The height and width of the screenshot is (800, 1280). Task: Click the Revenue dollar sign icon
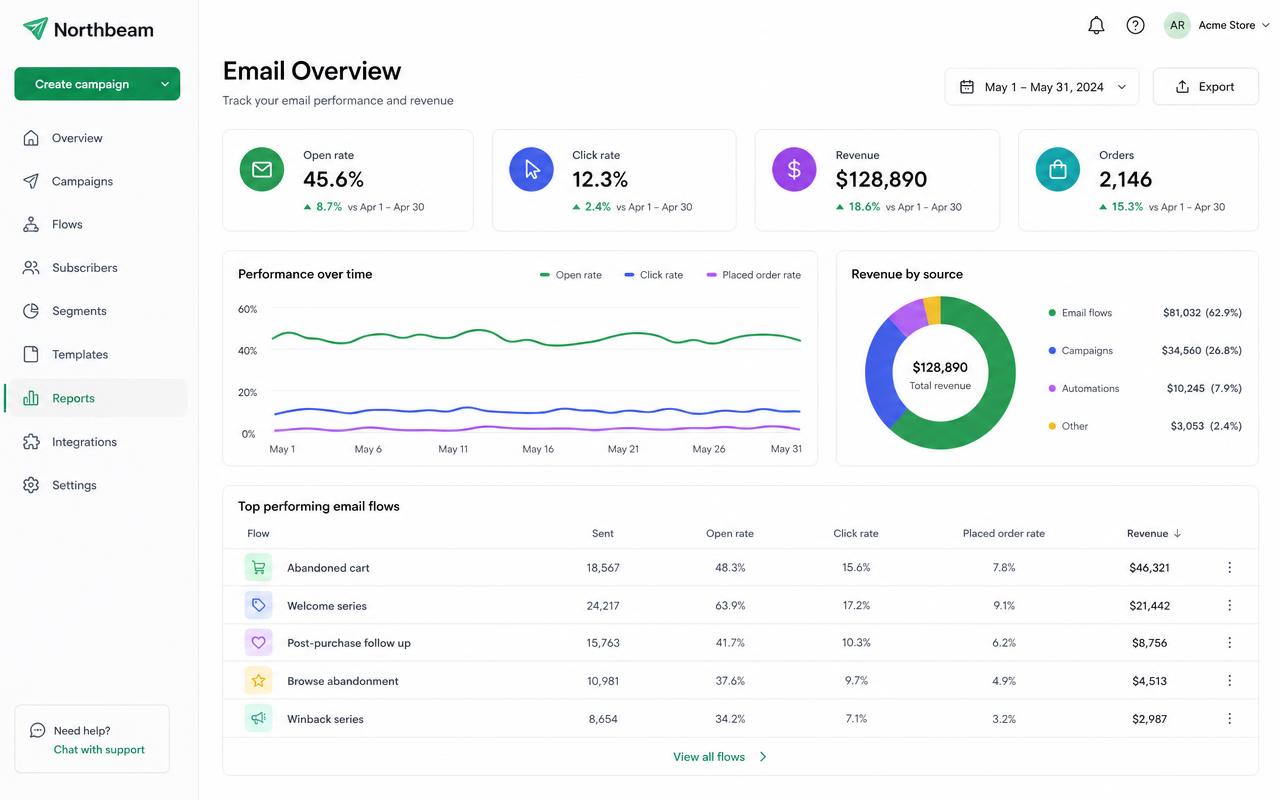(x=794, y=170)
